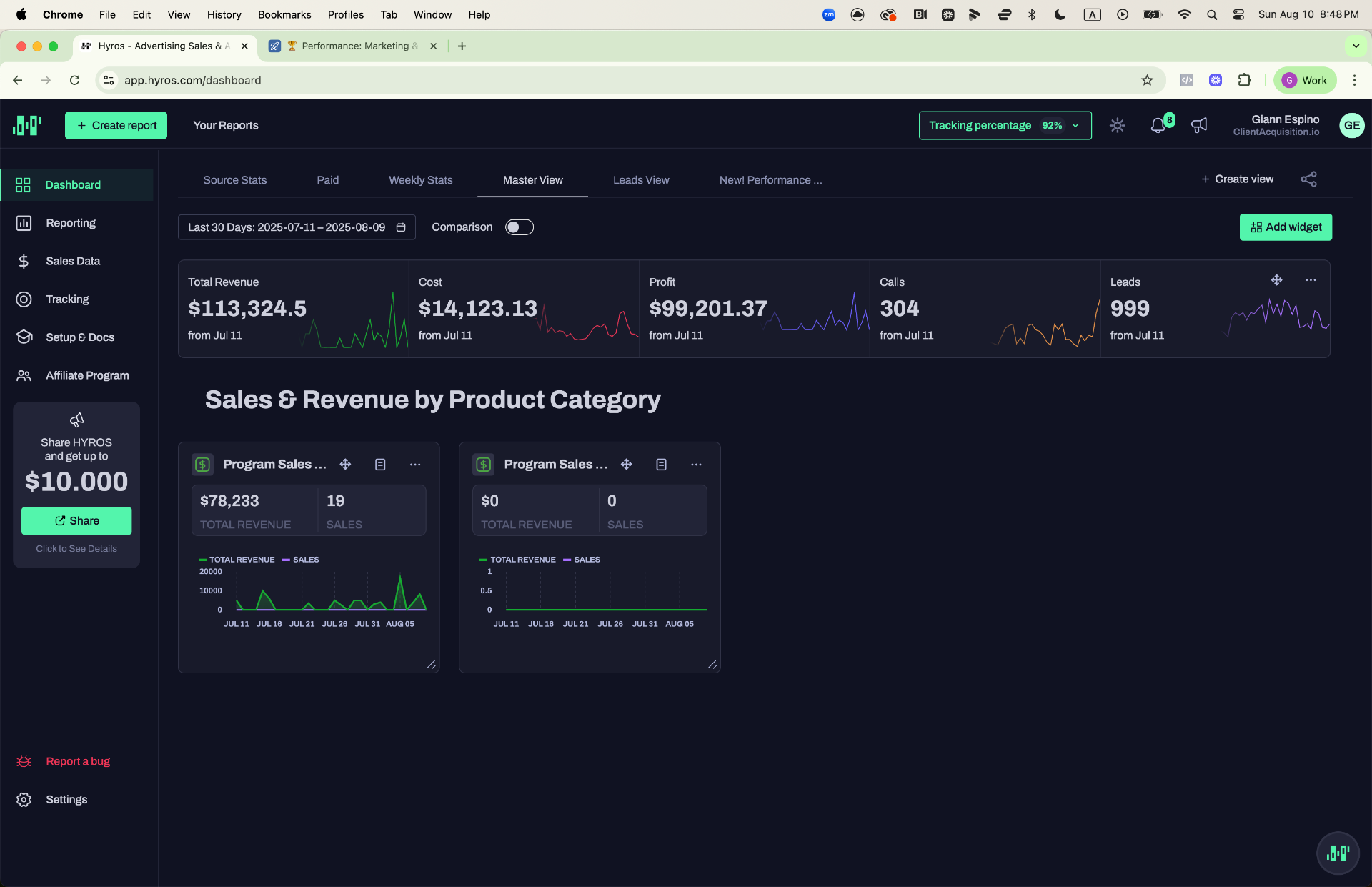Click the share views icon
Image resolution: width=1372 pixels, height=887 pixels.
coord(1308,179)
